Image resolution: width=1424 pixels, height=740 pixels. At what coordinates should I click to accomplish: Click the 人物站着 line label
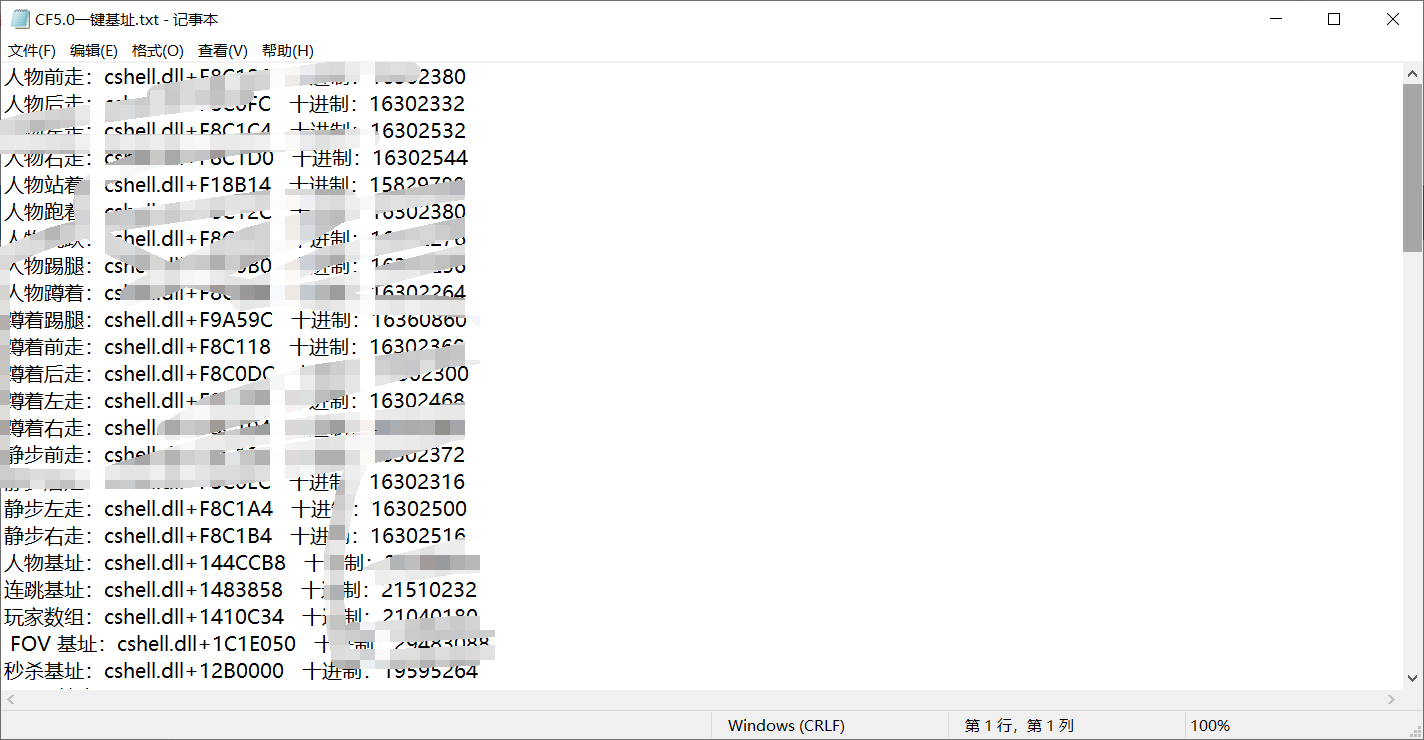click(x=48, y=185)
